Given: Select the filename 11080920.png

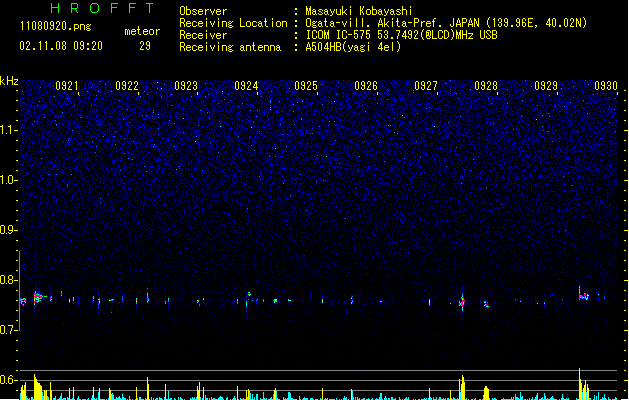Looking at the screenshot, I should point(55,26).
